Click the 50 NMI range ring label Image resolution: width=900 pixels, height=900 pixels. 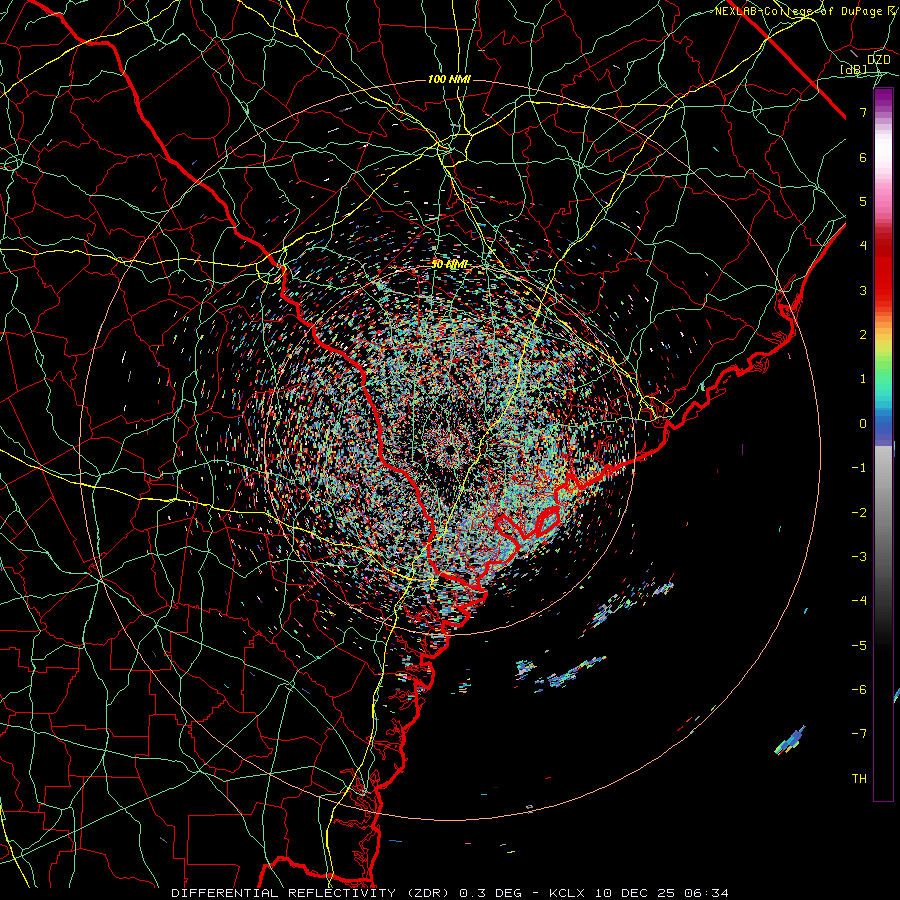pyautogui.click(x=449, y=264)
